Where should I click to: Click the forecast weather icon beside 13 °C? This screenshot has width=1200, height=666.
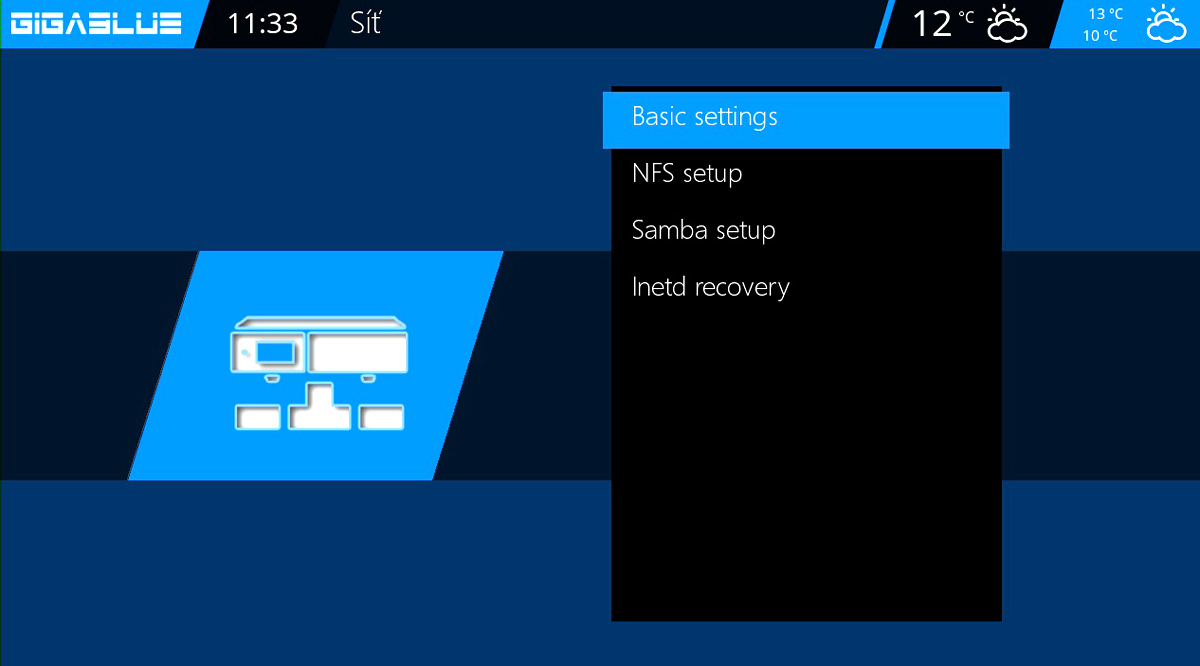pyautogui.click(x=1166, y=24)
